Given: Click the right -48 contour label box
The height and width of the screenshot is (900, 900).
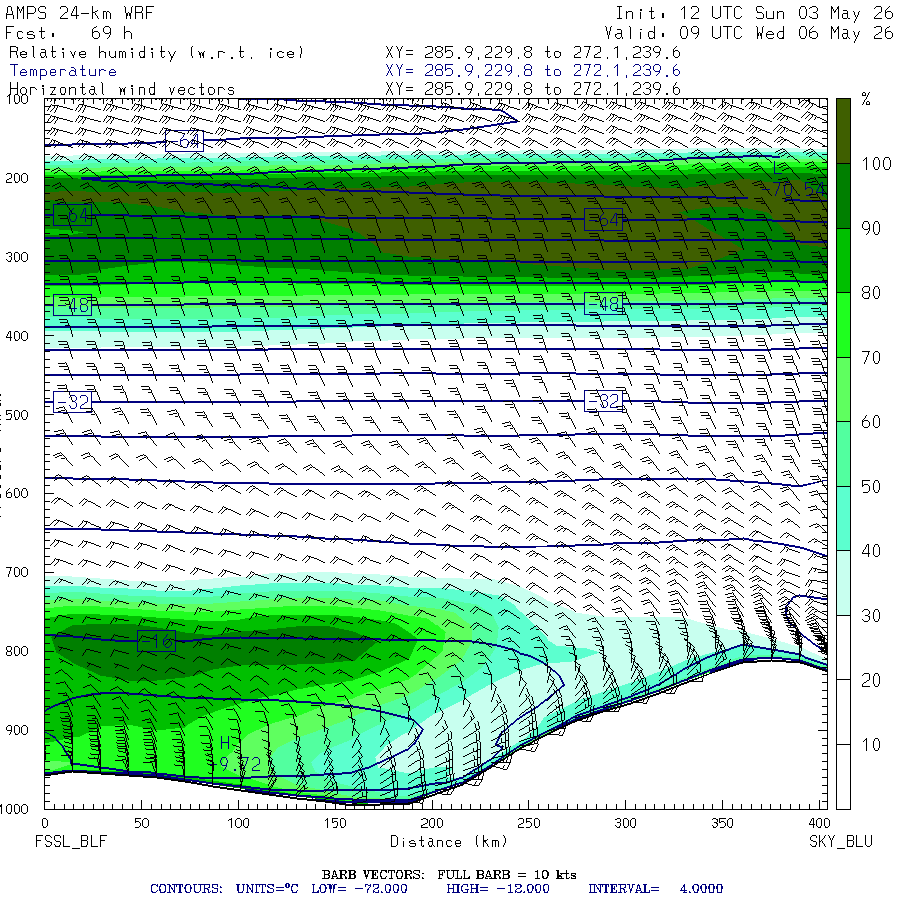Looking at the screenshot, I should tap(603, 304).
